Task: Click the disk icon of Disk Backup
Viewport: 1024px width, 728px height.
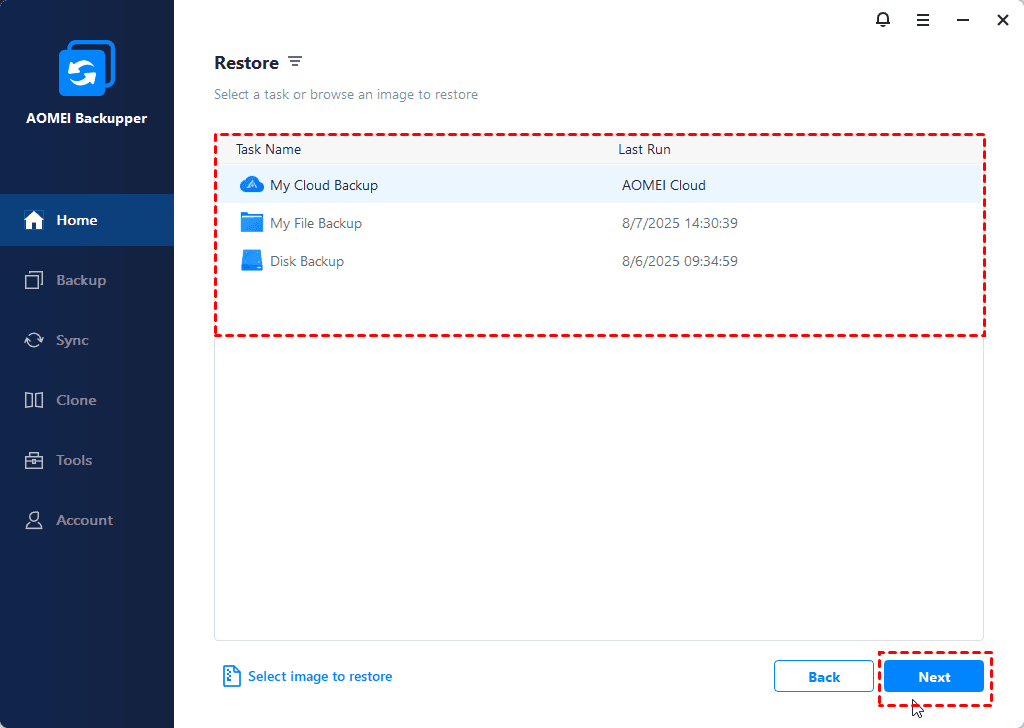Action: point(251,261)
